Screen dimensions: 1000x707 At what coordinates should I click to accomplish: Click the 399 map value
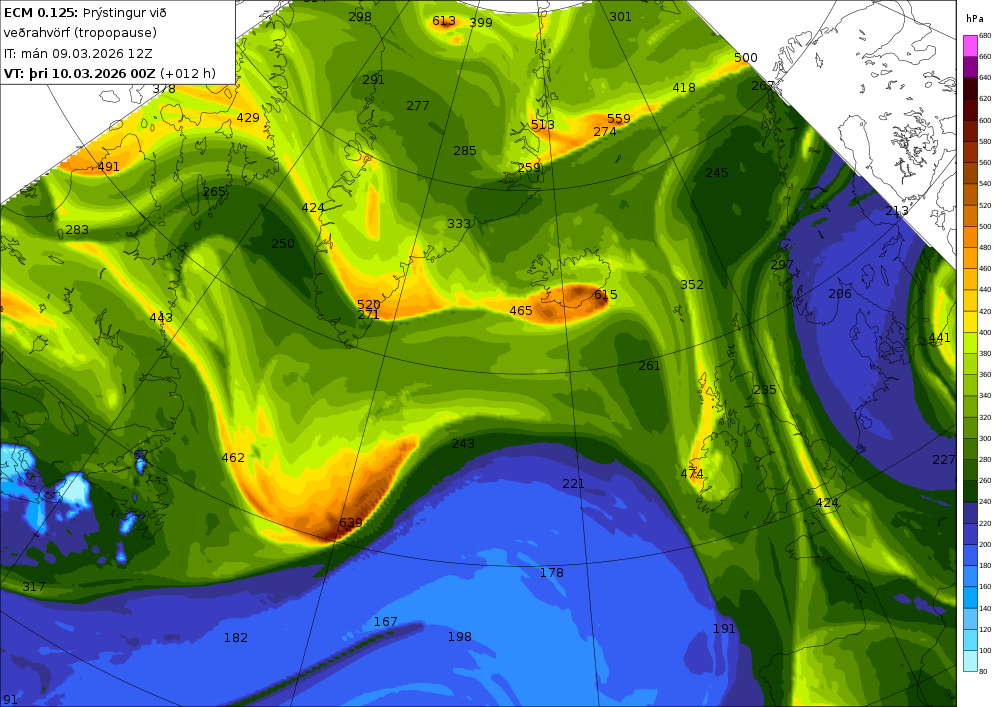(x=481, y=22)
